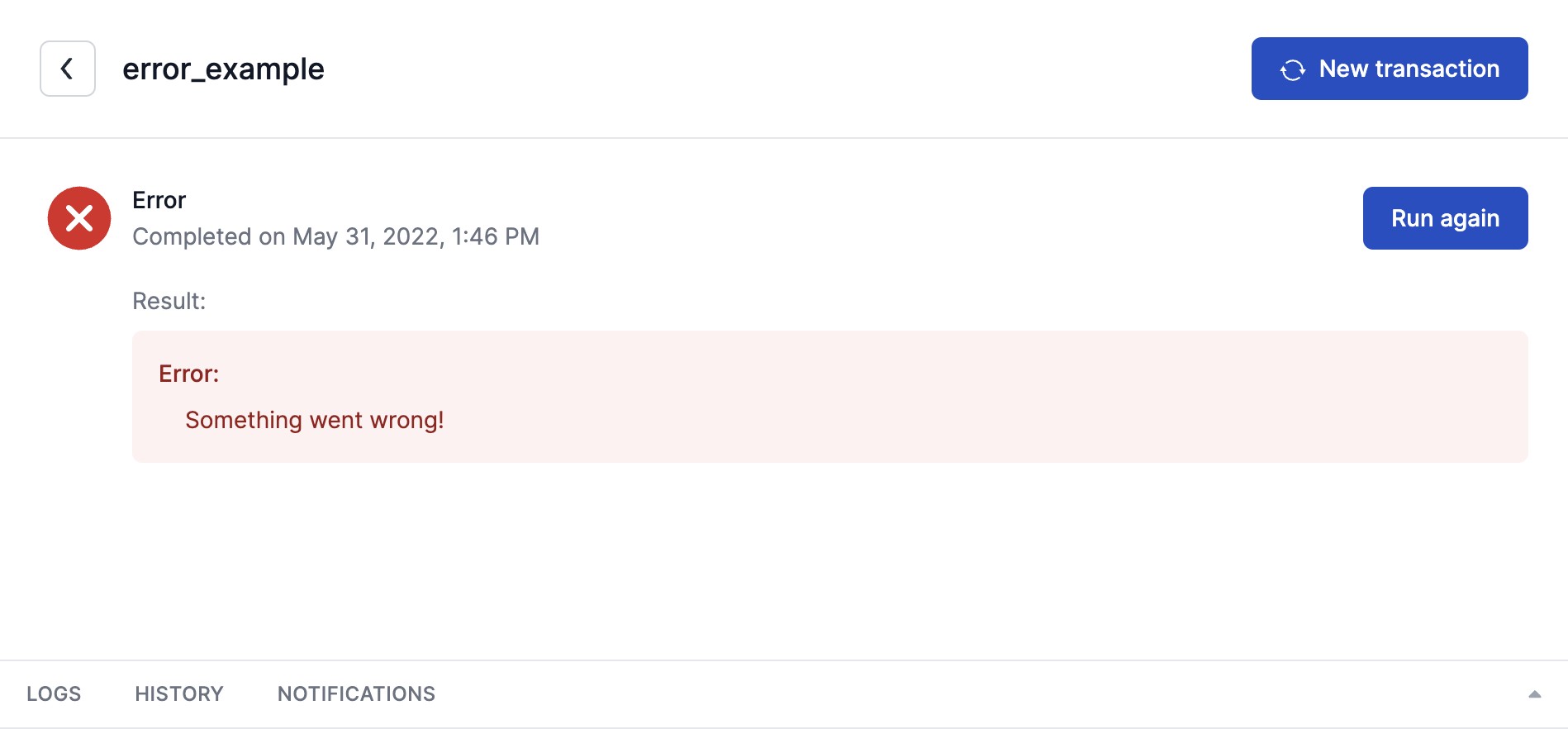1568x729 pixels.
Task: Show the Notifications tab
Action: coord(356,693)
